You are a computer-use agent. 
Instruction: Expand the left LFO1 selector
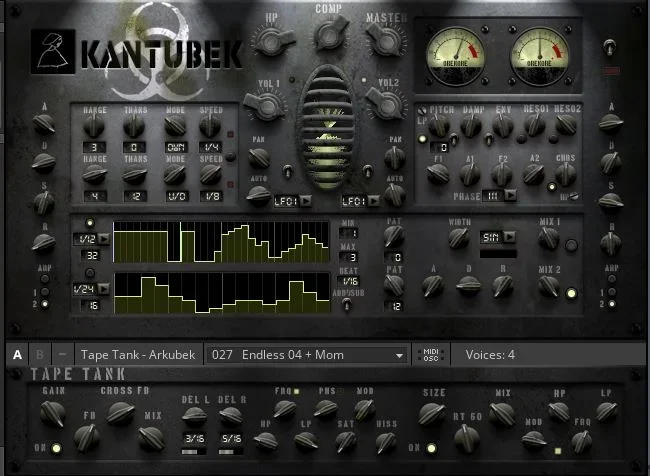point(291,201)
